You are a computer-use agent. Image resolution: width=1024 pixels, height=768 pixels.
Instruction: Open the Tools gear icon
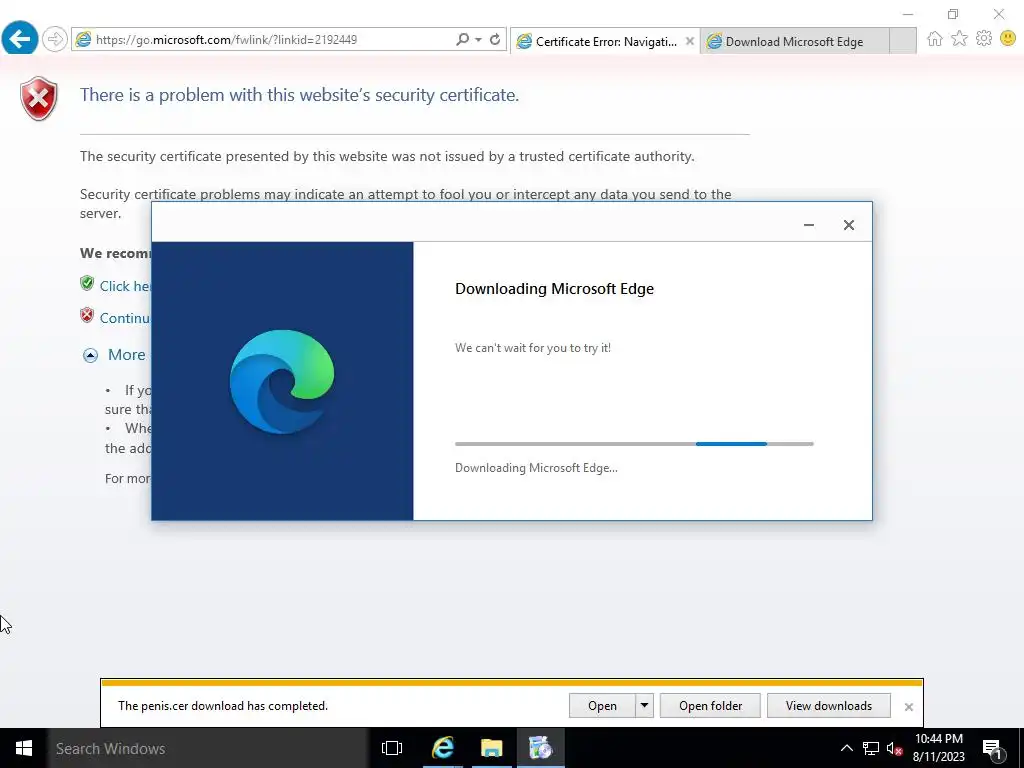(x=984, y=39)
